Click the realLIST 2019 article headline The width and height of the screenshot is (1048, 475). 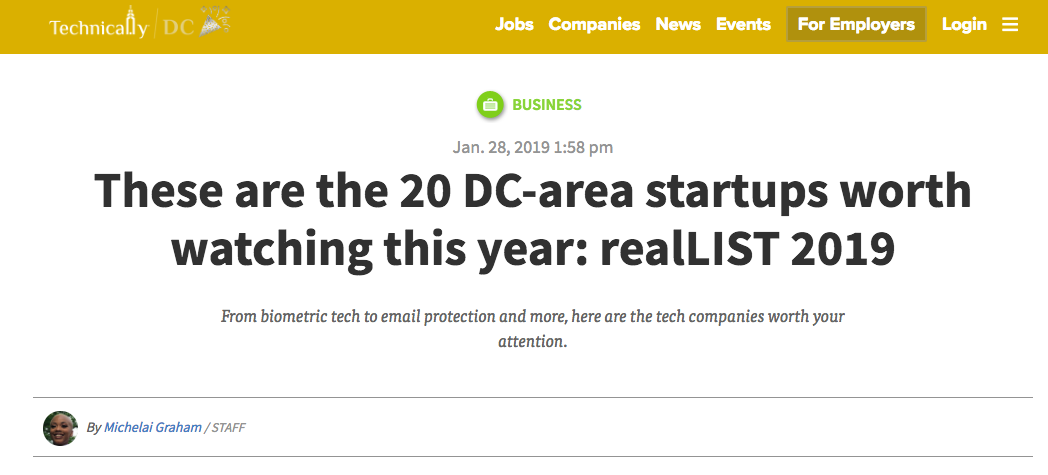coord(532,219)
